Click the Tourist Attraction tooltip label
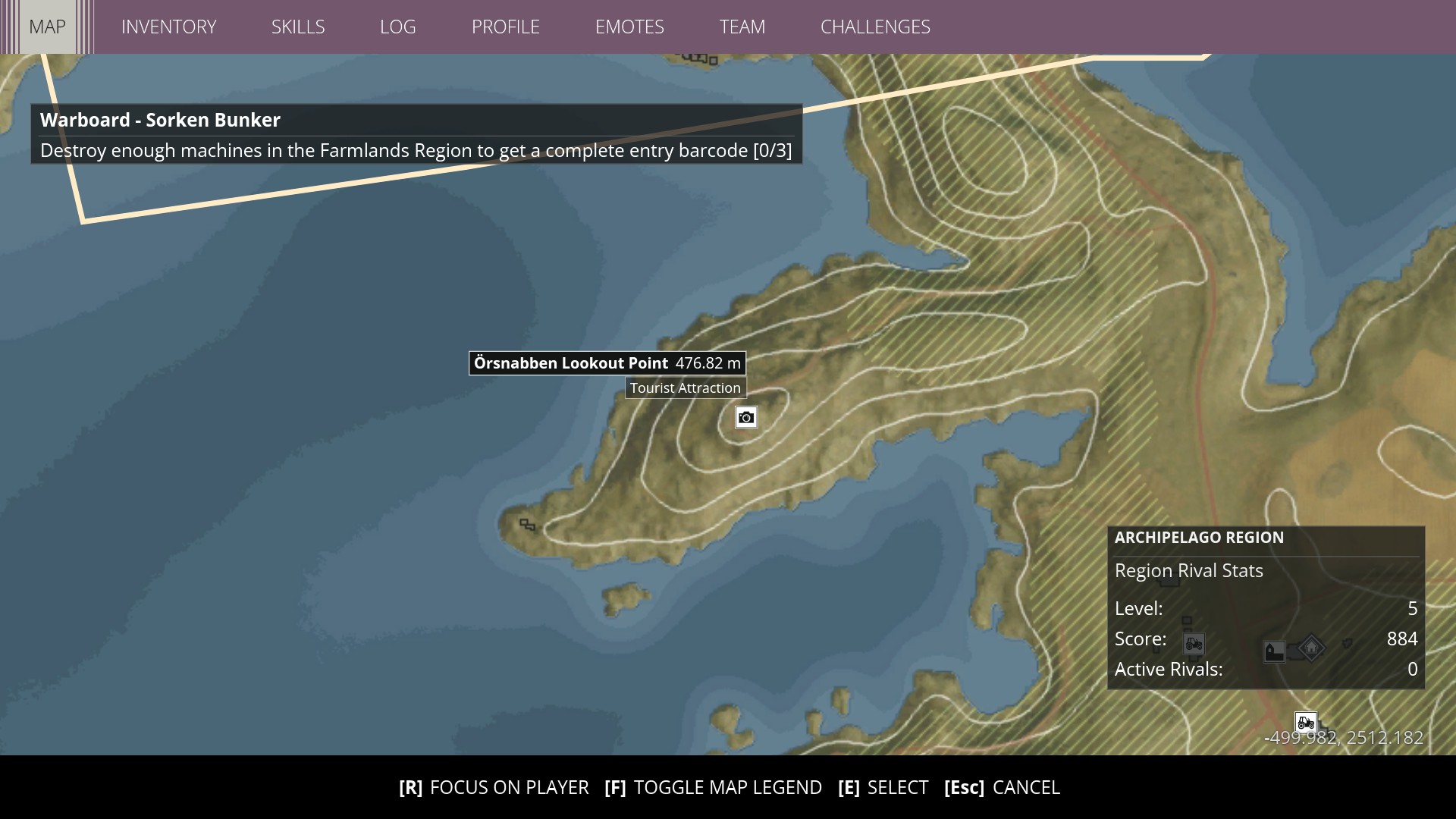The image size is (1456, 819). tap(686, 388)
